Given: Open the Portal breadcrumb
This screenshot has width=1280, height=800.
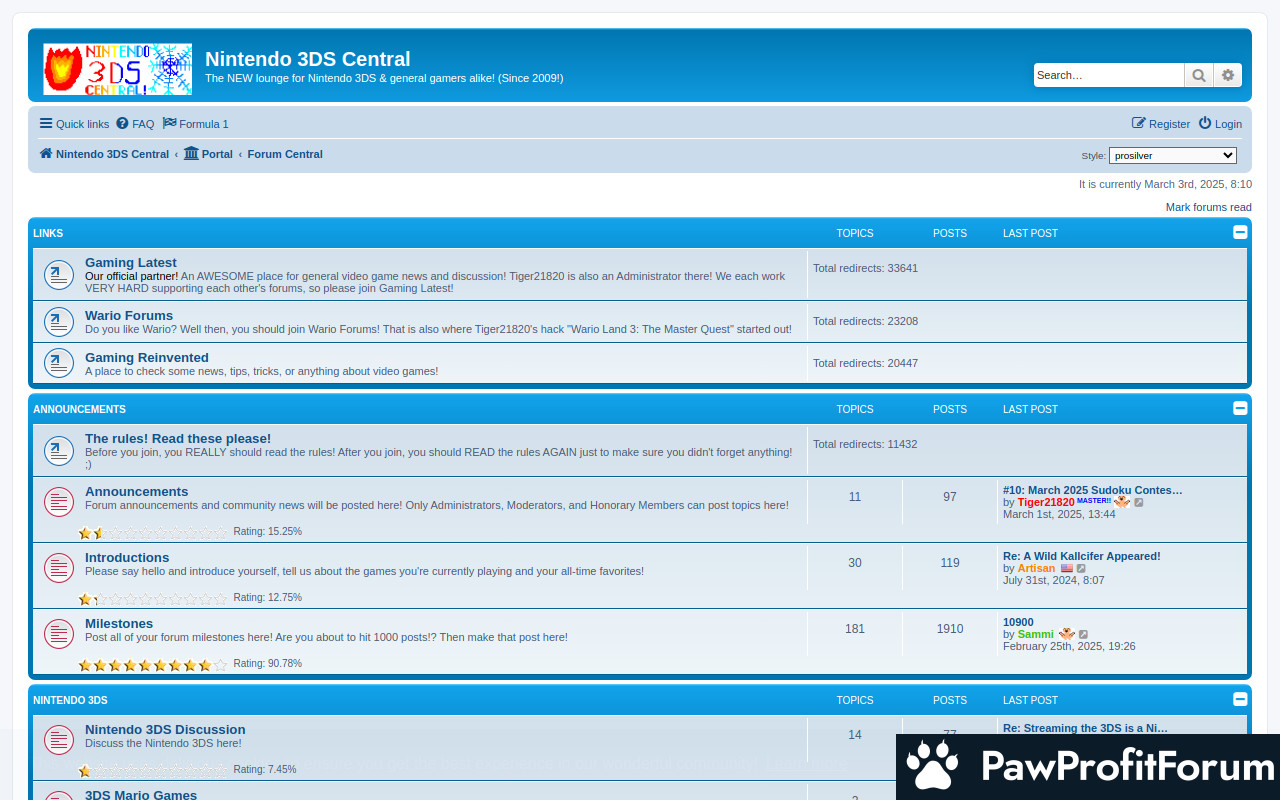Looking at the screenshot, I should tap(208, 154).
